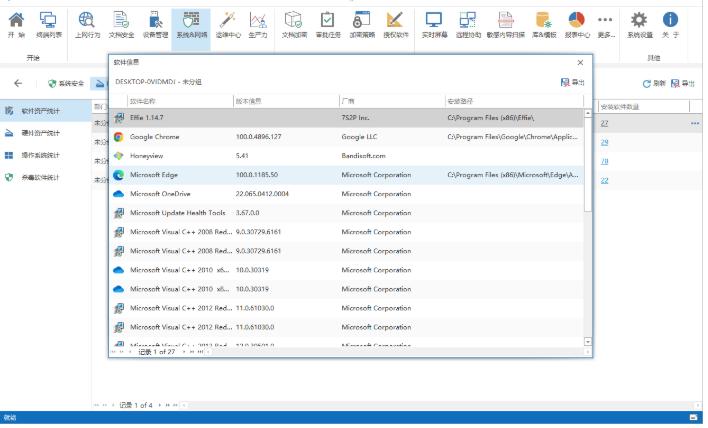Select 硬件资产统计 in left sidebar

[x=40, y=132]
